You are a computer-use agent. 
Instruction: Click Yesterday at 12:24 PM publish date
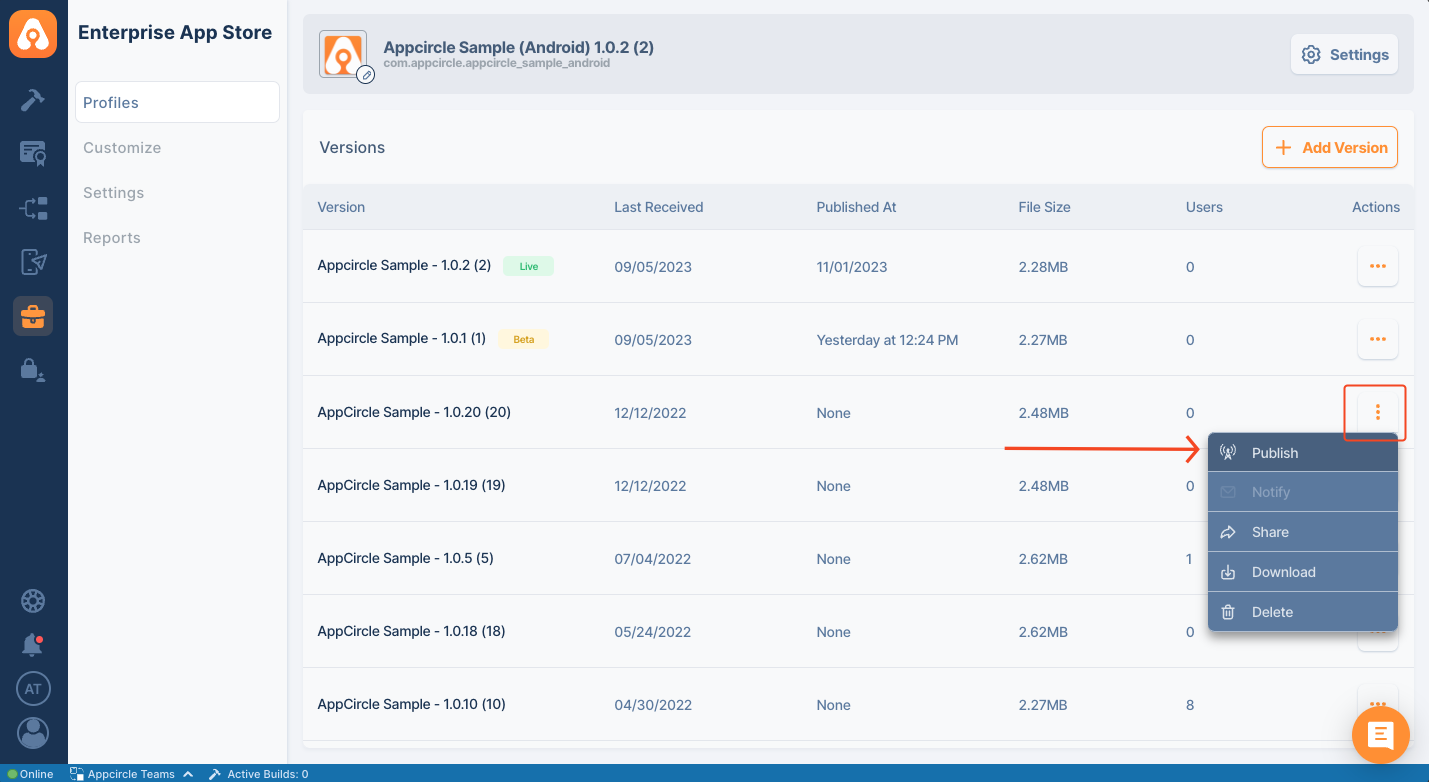coord(887,340)
